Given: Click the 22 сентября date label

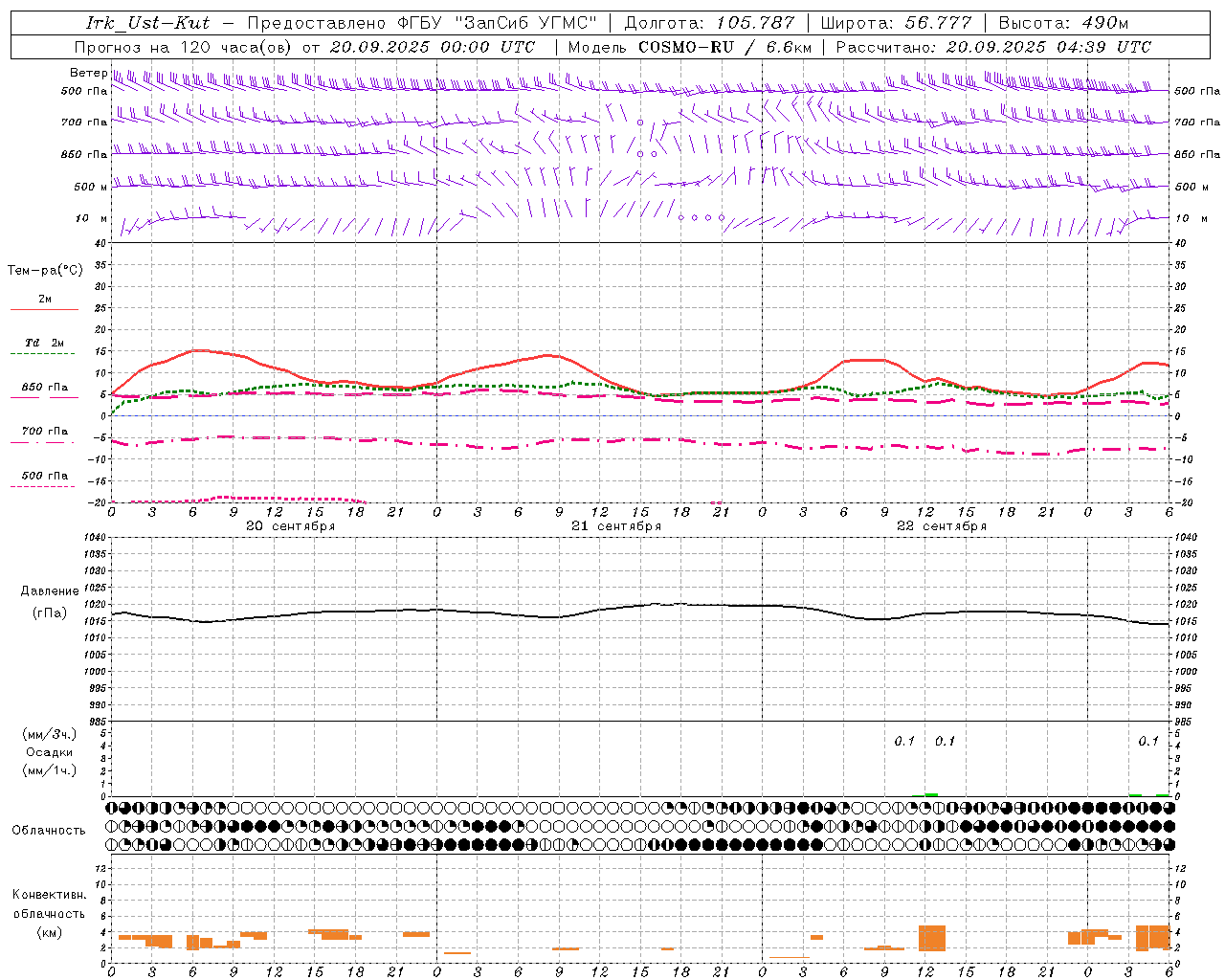Looking at the screenshot, I should (942, 525).
